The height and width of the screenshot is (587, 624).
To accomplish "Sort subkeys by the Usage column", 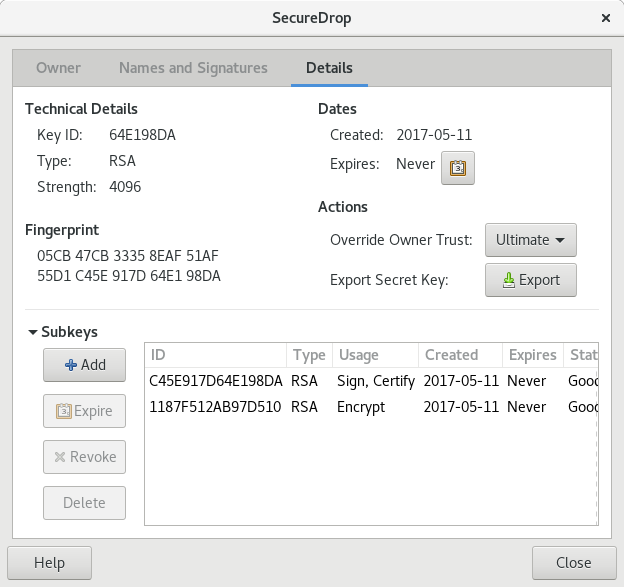I will (x=375, y=355).
